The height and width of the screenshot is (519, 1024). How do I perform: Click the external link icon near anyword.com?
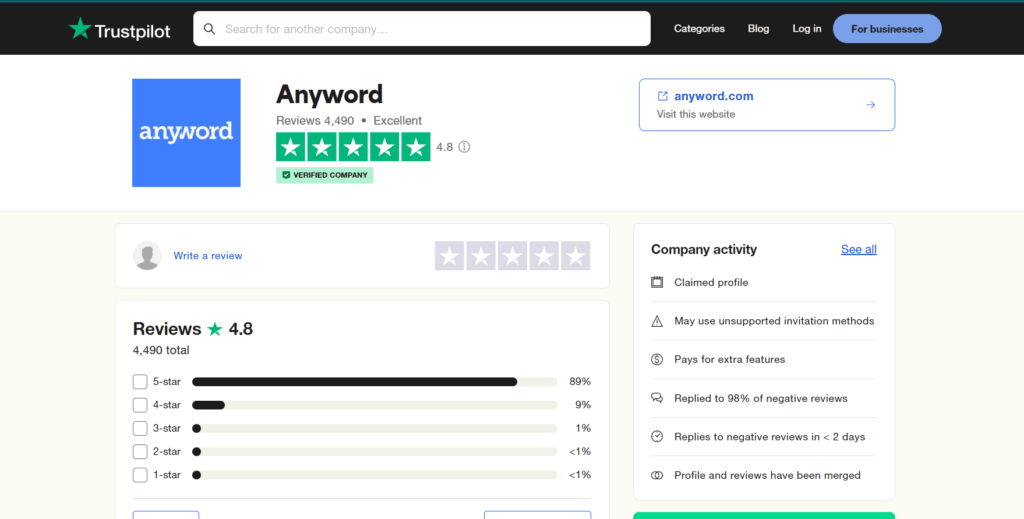point(662,96)
